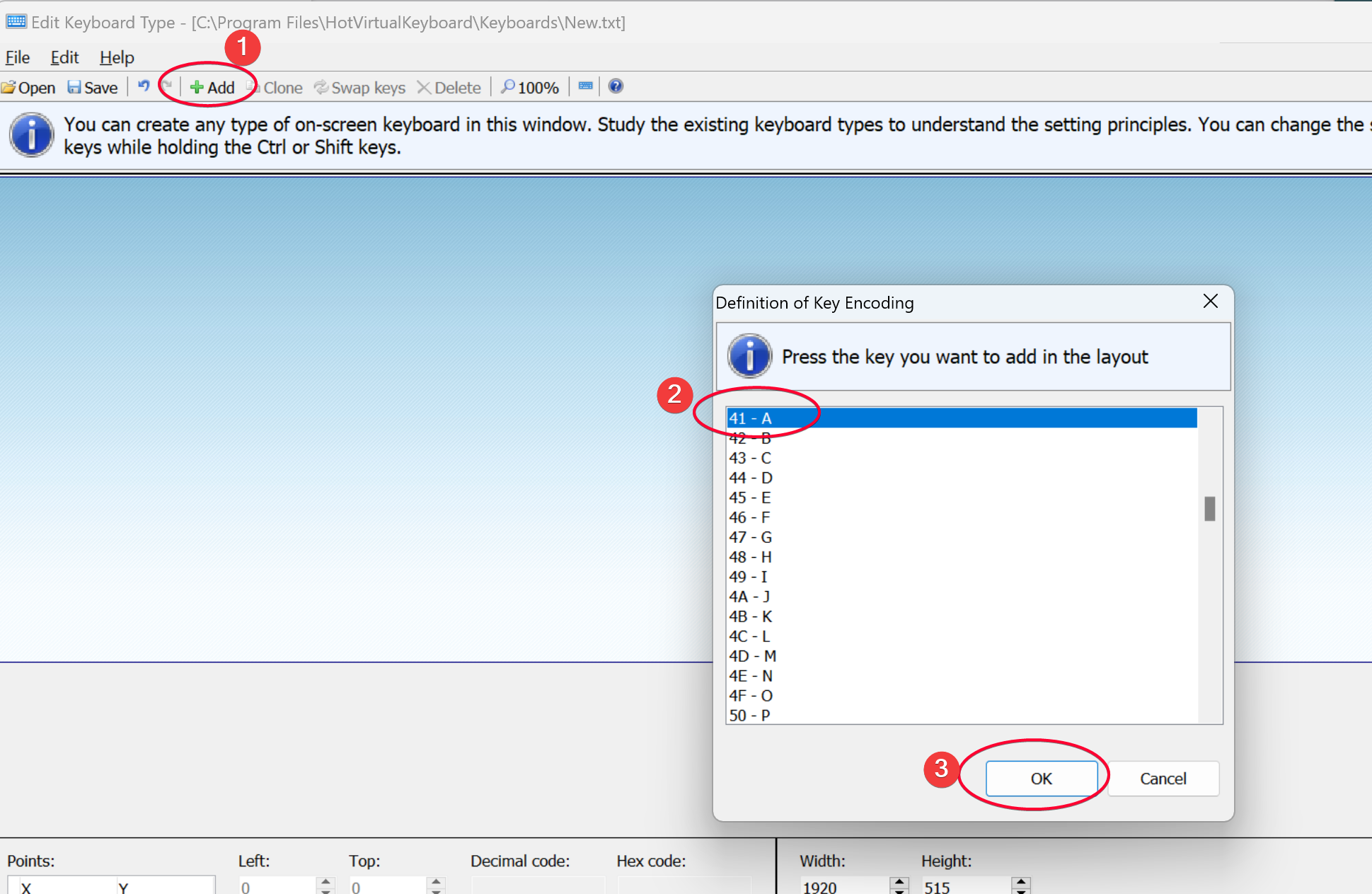Select key code 4D - M
The height and width of the screenshot is (894, 1372).
962,656
